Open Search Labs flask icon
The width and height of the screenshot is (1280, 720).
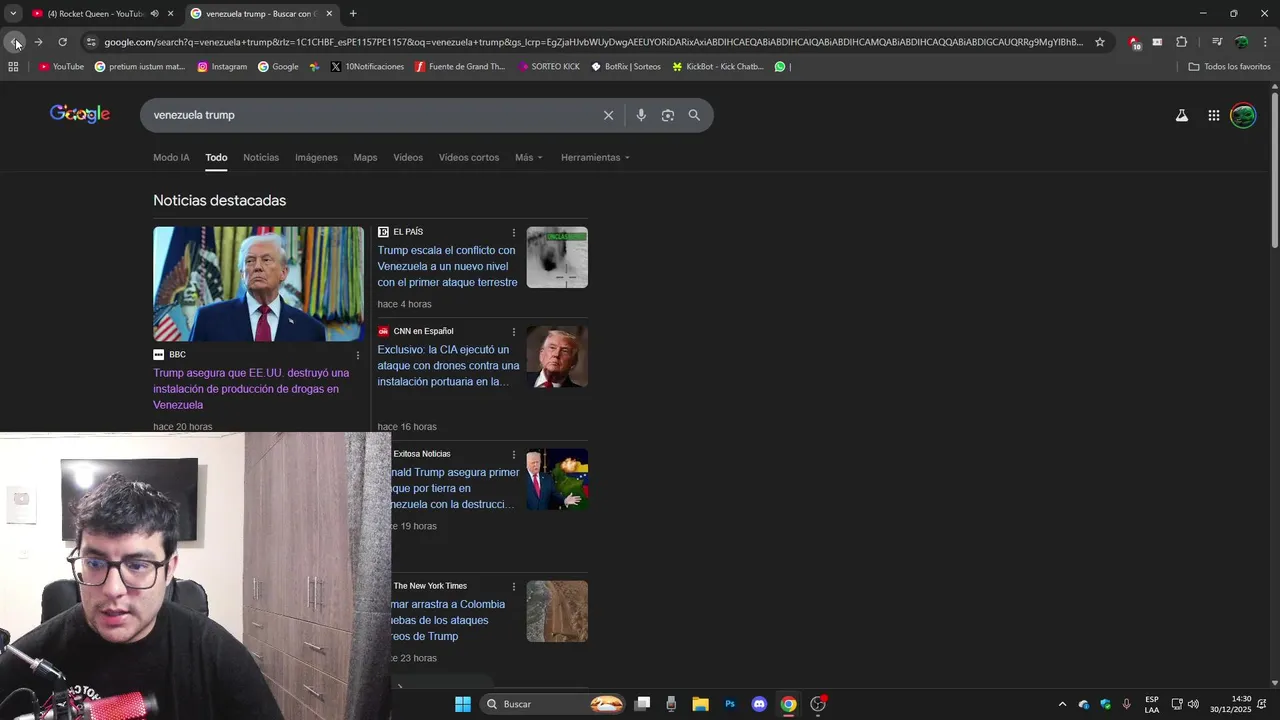1182,115
